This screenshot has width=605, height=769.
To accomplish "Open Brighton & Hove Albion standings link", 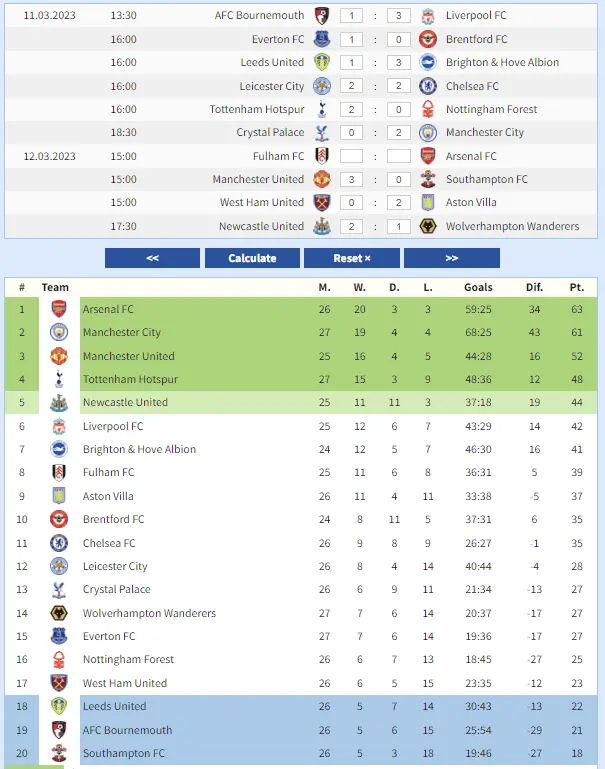I will coord(139,450).
